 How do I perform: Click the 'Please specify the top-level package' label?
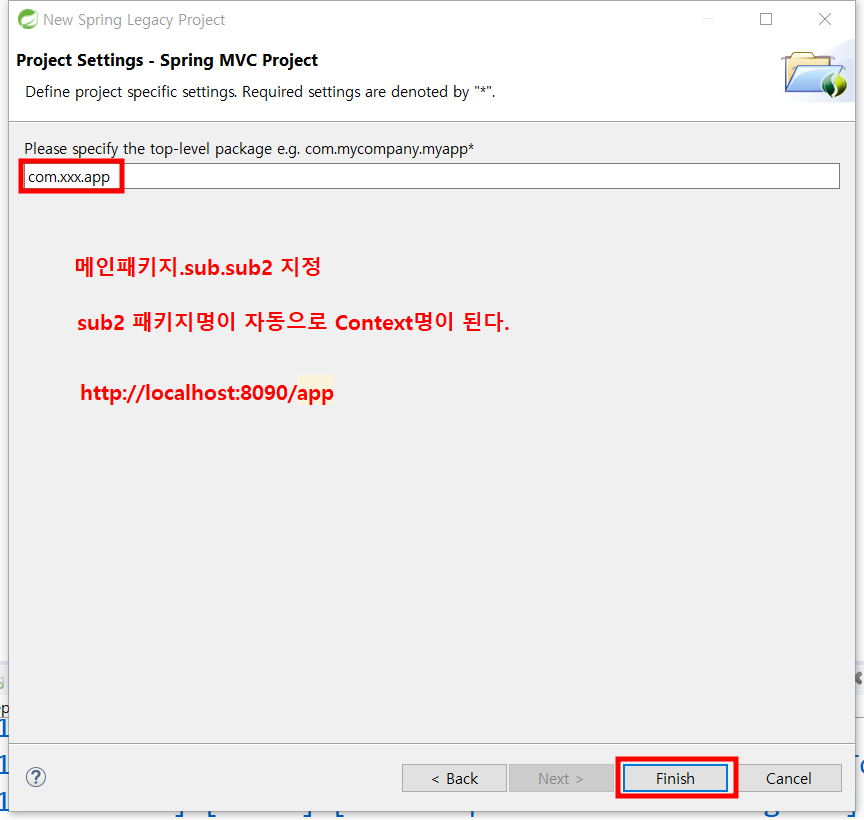coord(249,149)
